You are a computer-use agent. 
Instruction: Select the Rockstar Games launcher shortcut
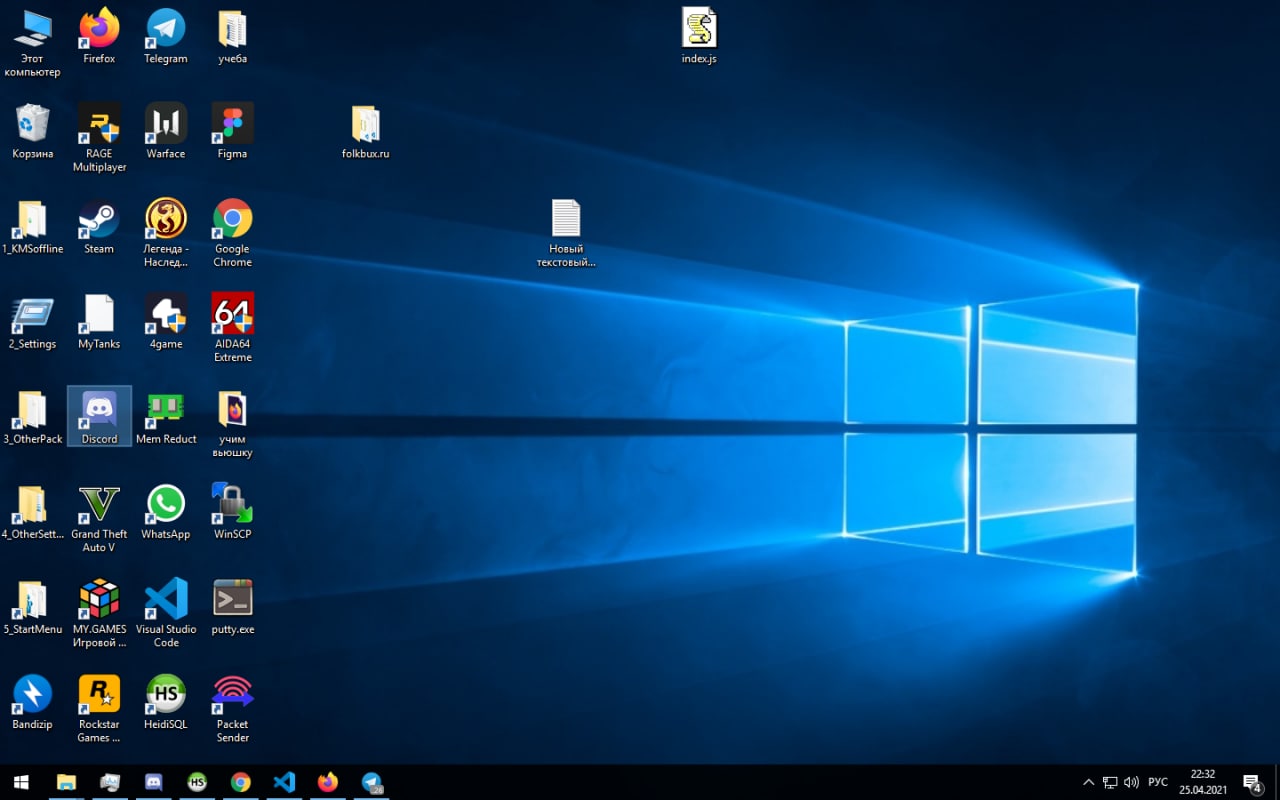click(x=99, y=708)
